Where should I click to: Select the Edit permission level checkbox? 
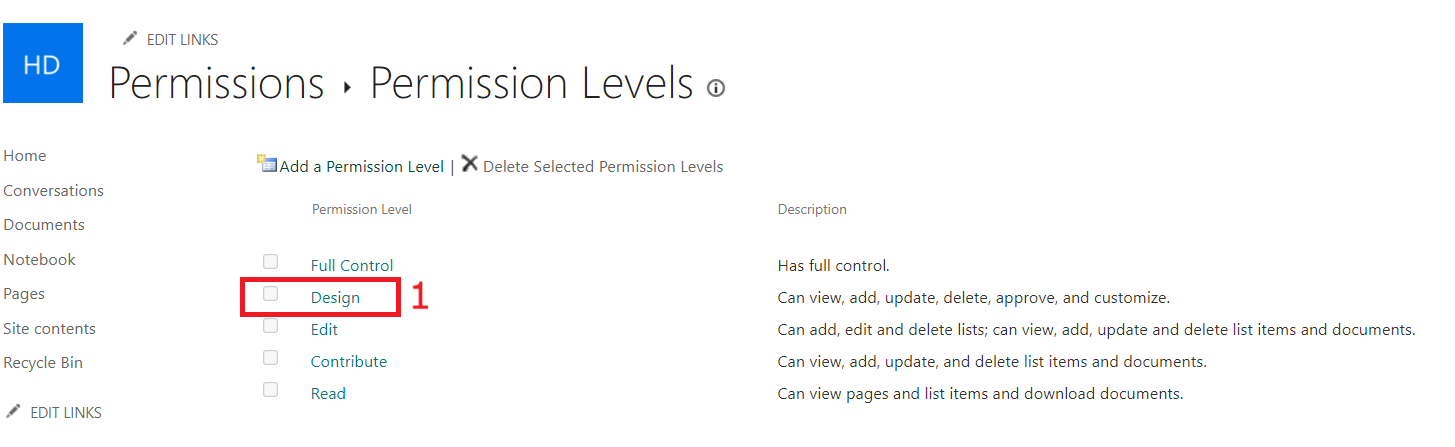tap(270, 326)
